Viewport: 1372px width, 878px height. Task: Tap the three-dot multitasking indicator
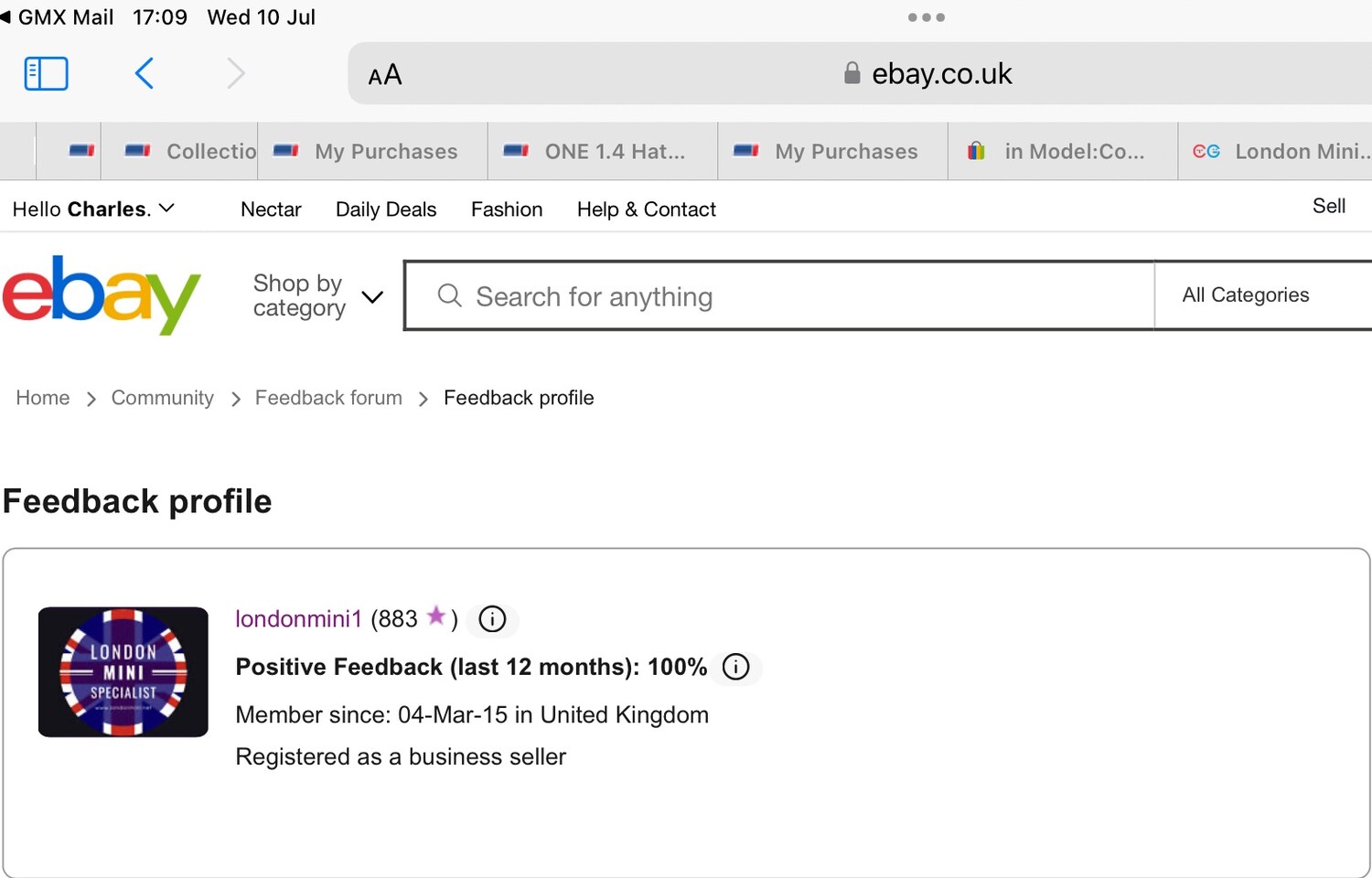point(927,17)
